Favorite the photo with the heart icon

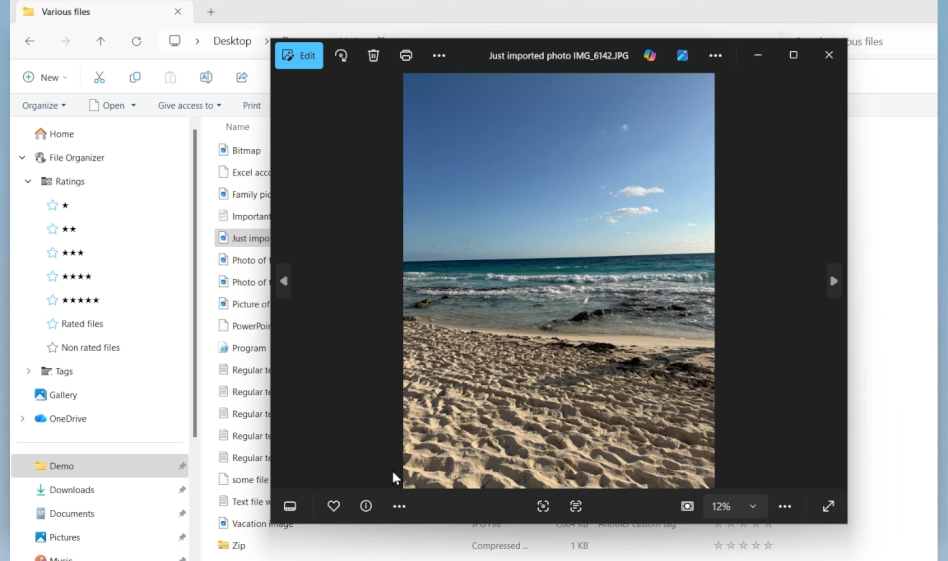(x=334, y=507)
